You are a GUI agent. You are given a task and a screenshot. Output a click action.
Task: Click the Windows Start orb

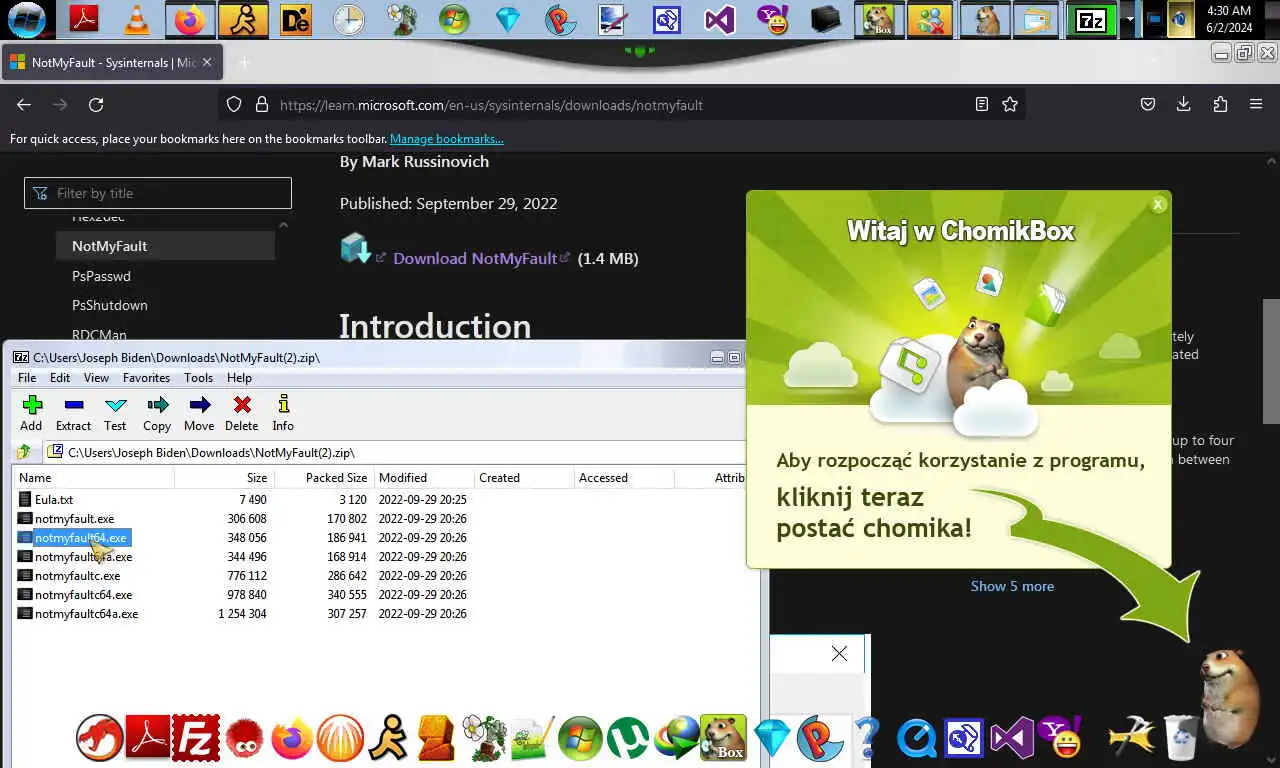[x=26, y=19]
